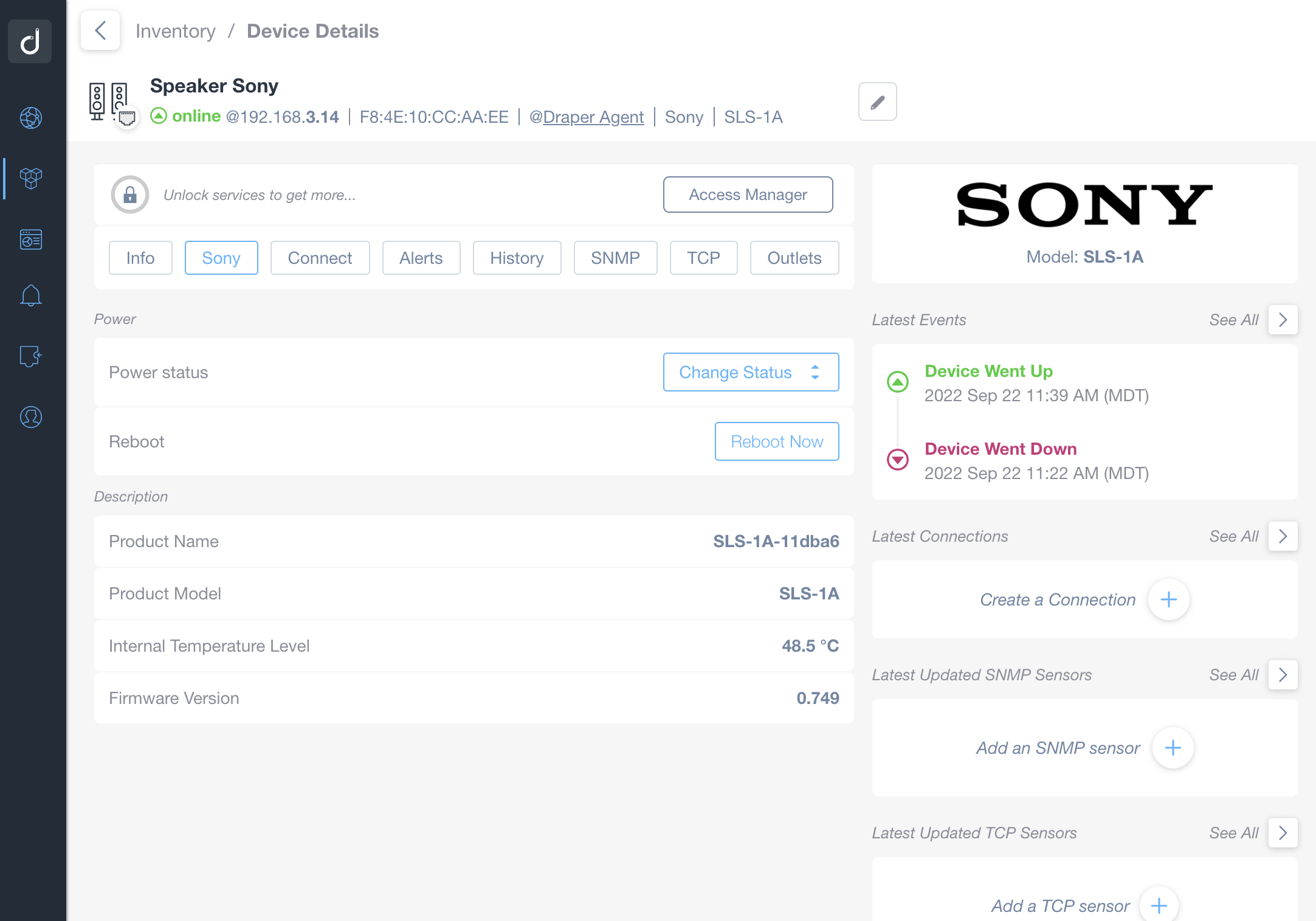Click the Product Model value SLS-1A
Screen dimensions: 1316x921
pos(809,593)
